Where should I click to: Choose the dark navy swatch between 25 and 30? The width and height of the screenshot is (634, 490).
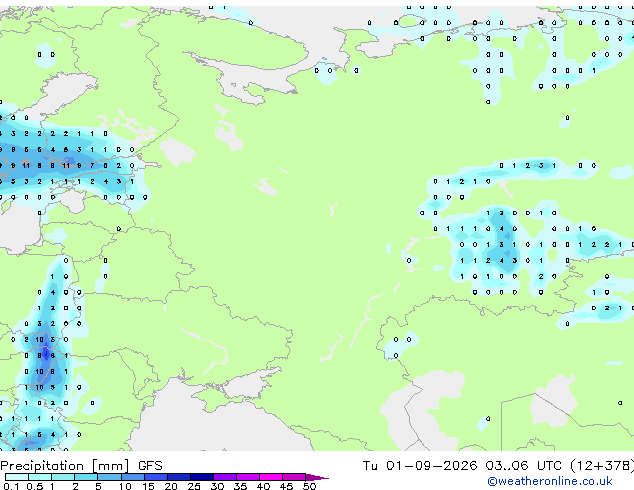click(x=202, y=477)
